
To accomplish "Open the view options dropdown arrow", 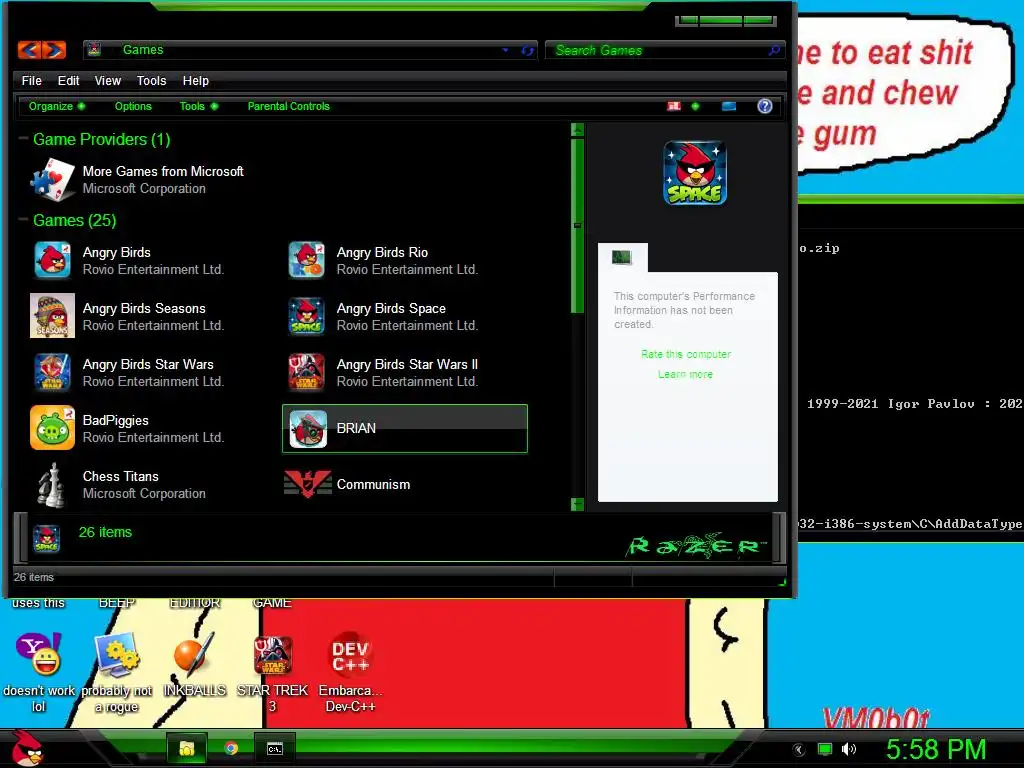I will [695, 106].
